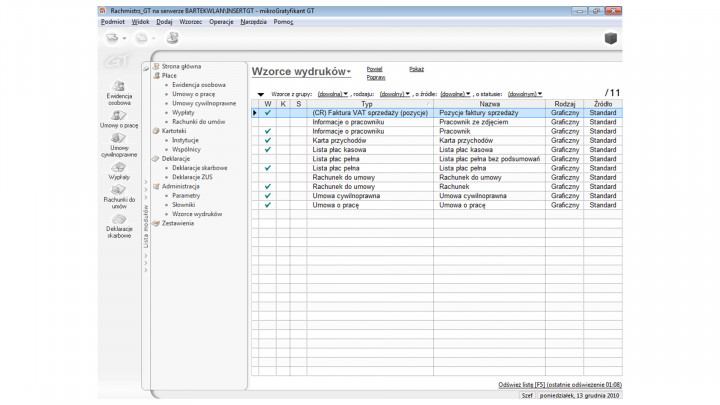This screenshot has width=720, height=405.
Task: Open the group filter dropdown after 'Wzorce z grupy'
Action: [x=334, y=94]
